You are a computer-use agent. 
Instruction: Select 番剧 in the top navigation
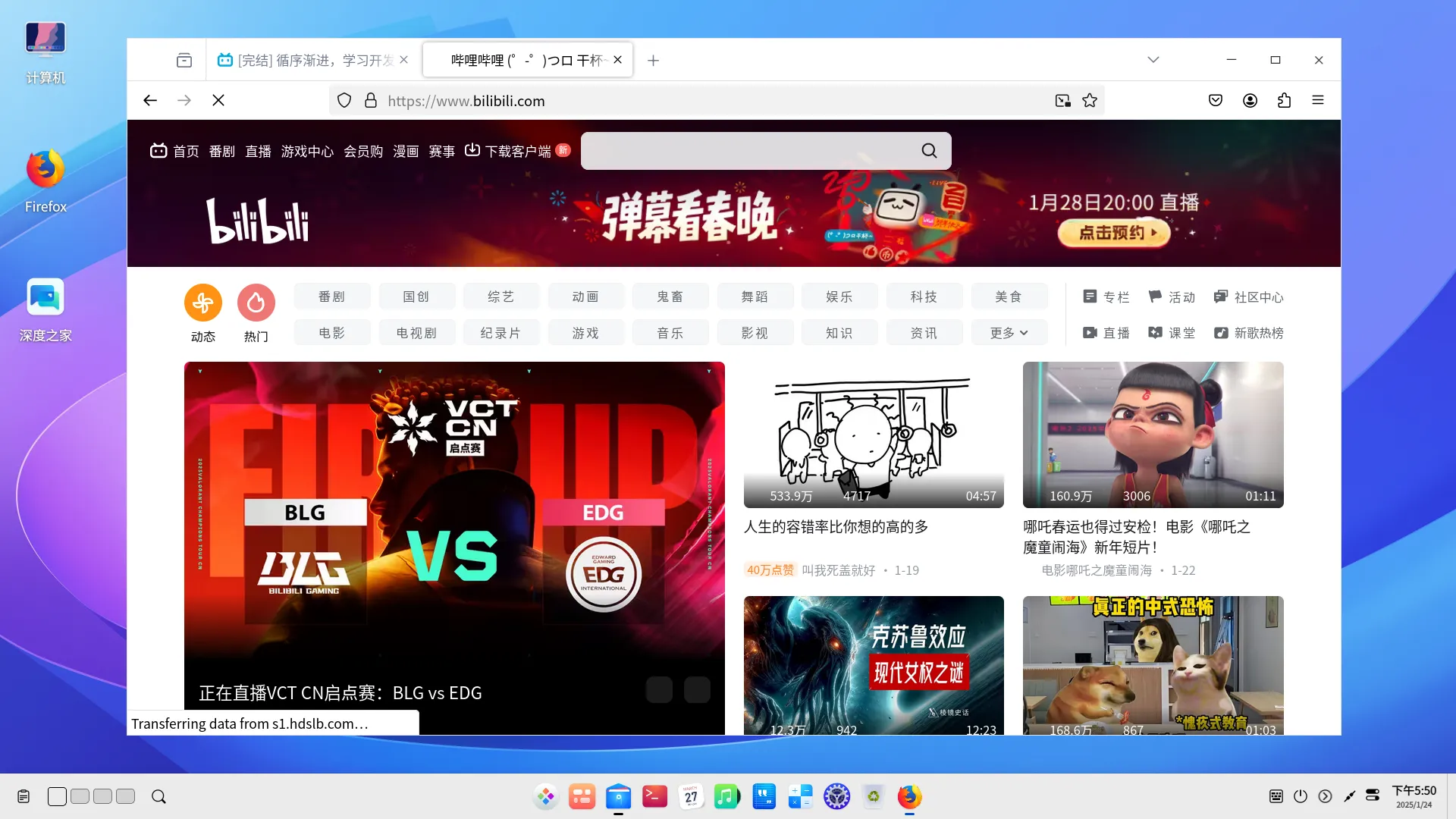222,152
